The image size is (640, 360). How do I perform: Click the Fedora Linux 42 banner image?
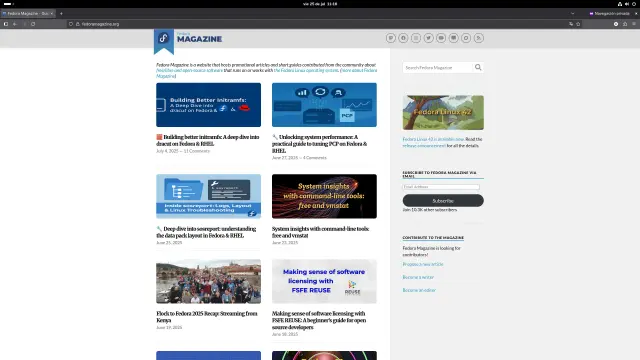pos(443,112)
